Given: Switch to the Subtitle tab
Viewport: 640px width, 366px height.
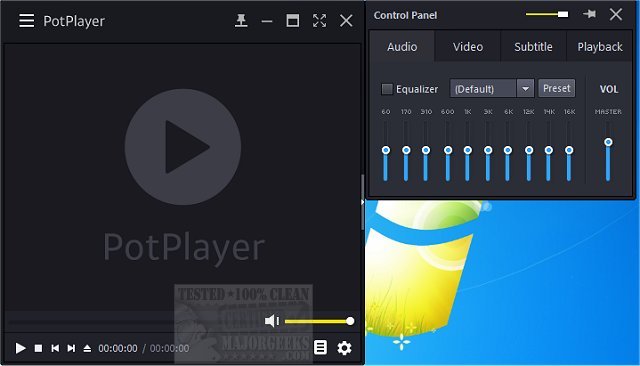Looking at the screenshot, I should point(533,47).
